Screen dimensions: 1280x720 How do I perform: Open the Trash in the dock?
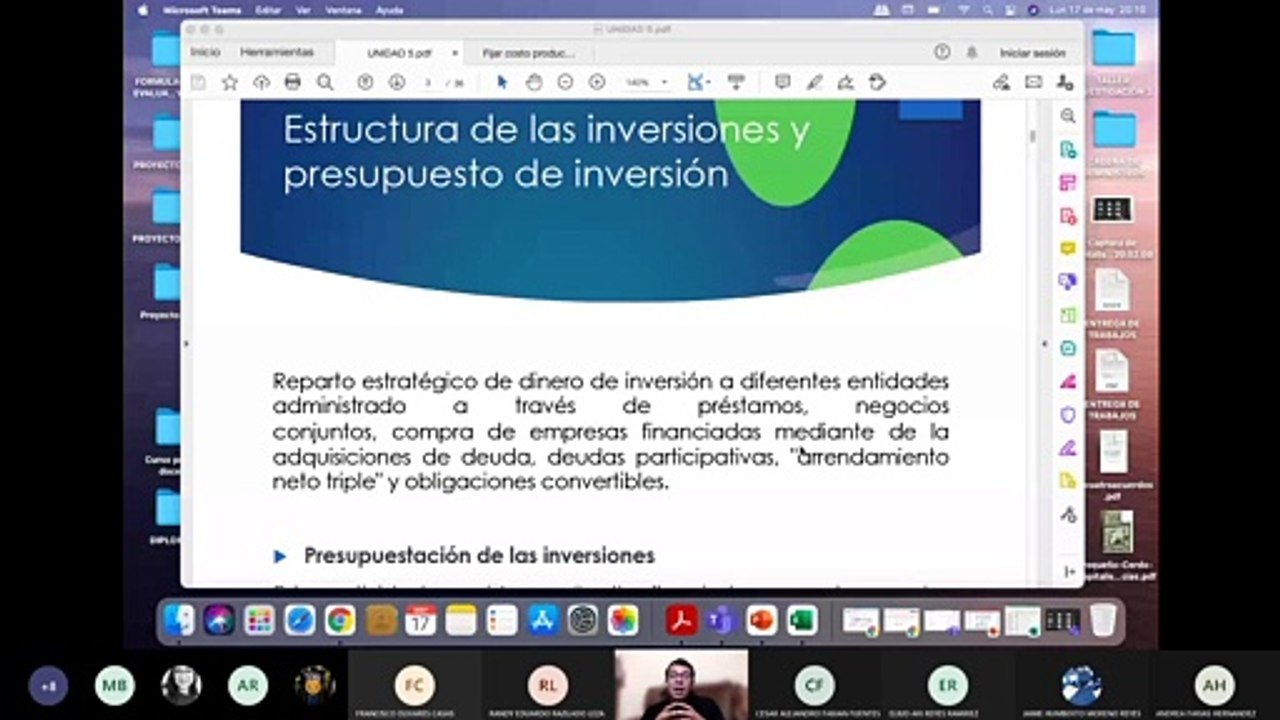pyautogui.click(x=1103, y=621)
